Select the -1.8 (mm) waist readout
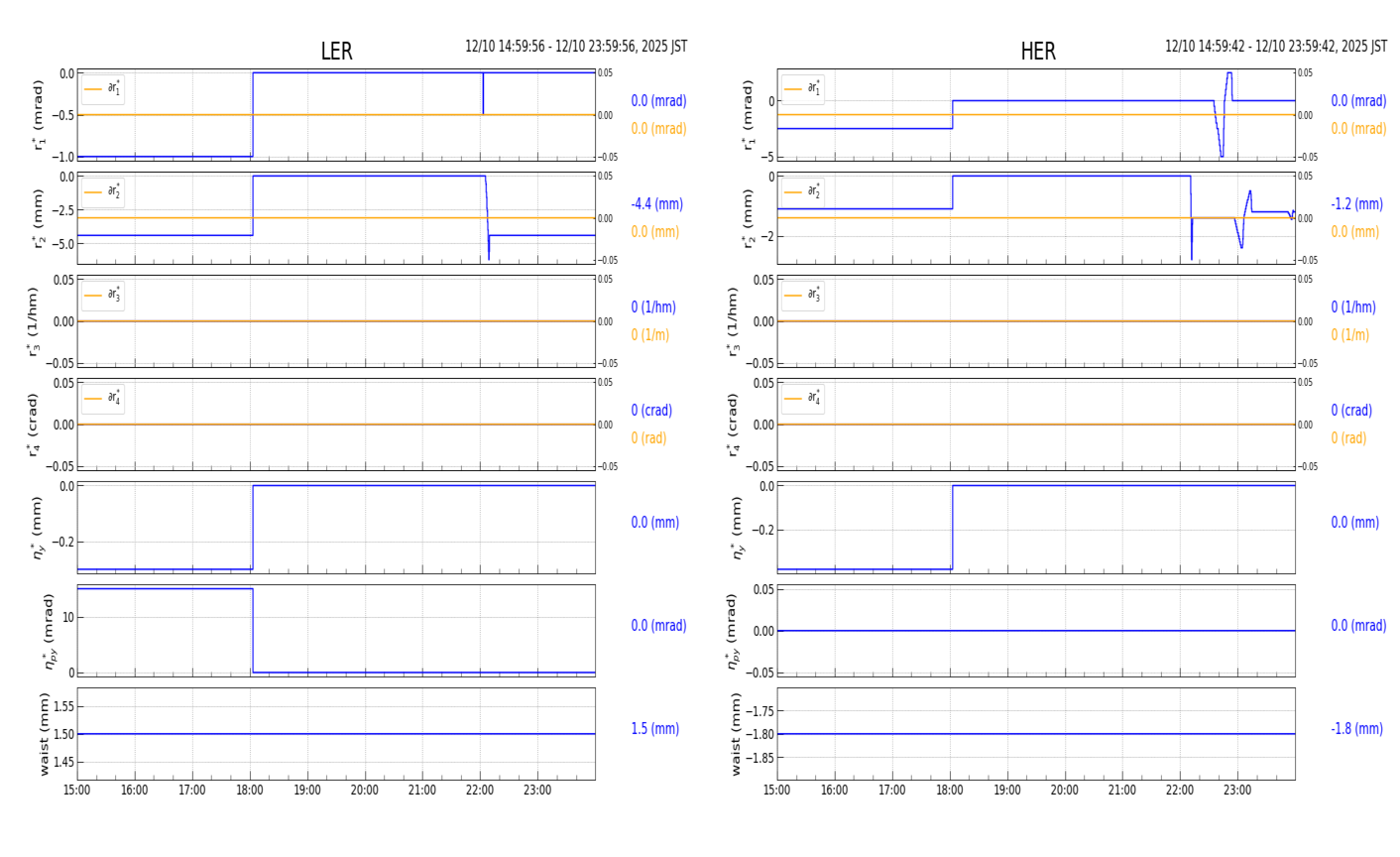This screenshot has height=857, width=1400. point(1357,729)
